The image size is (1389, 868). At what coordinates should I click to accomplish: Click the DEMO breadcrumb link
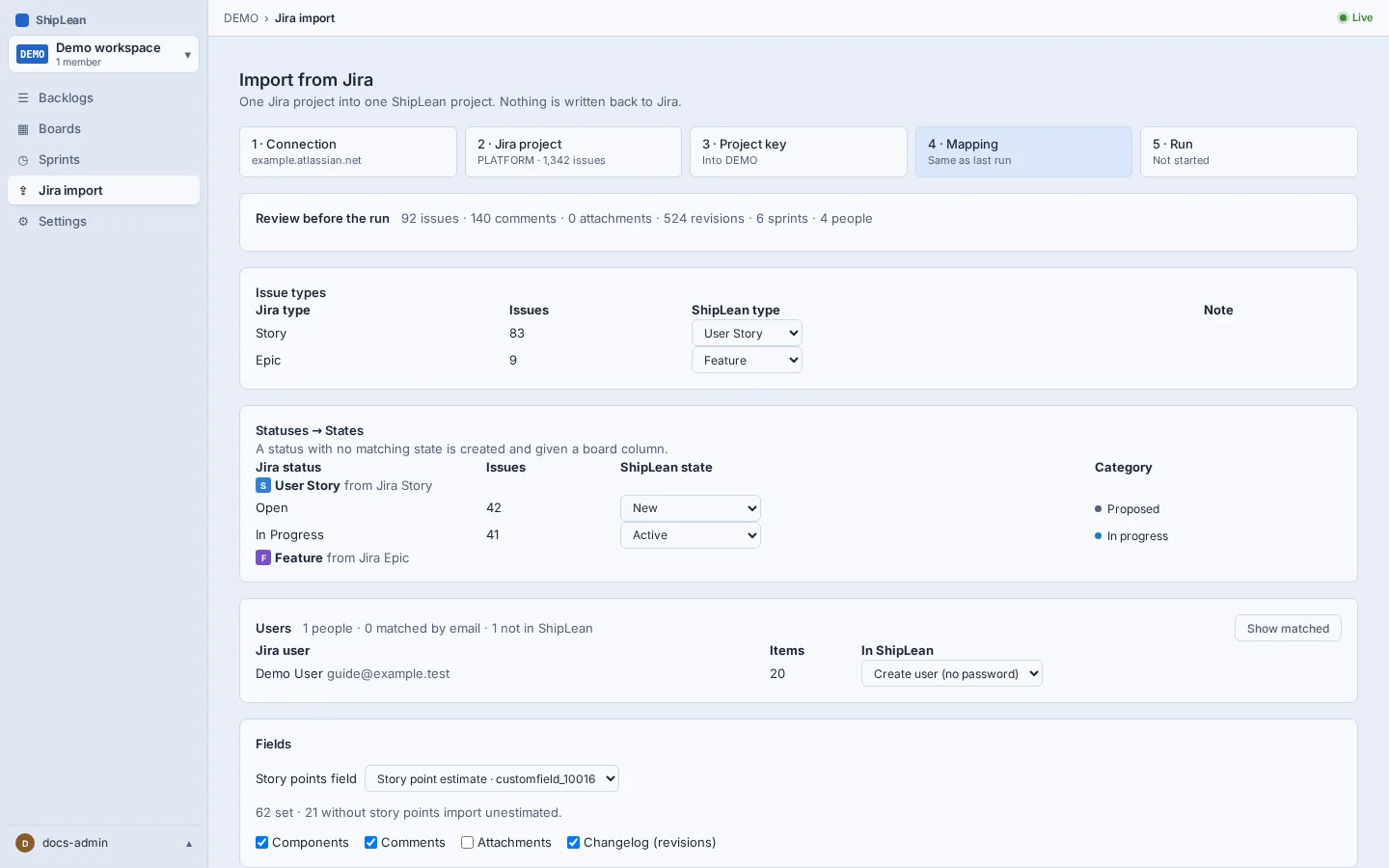pyautogui.click(x=241, y=18)
